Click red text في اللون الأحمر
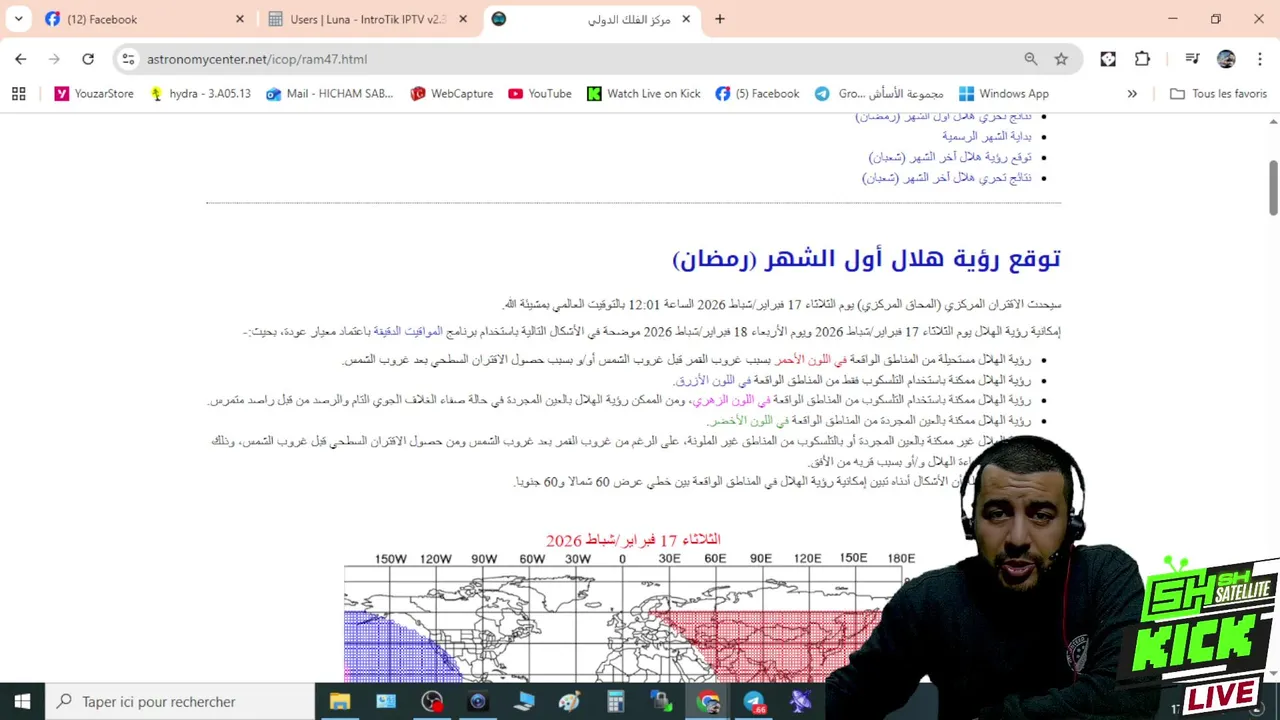 pos(810,360)
